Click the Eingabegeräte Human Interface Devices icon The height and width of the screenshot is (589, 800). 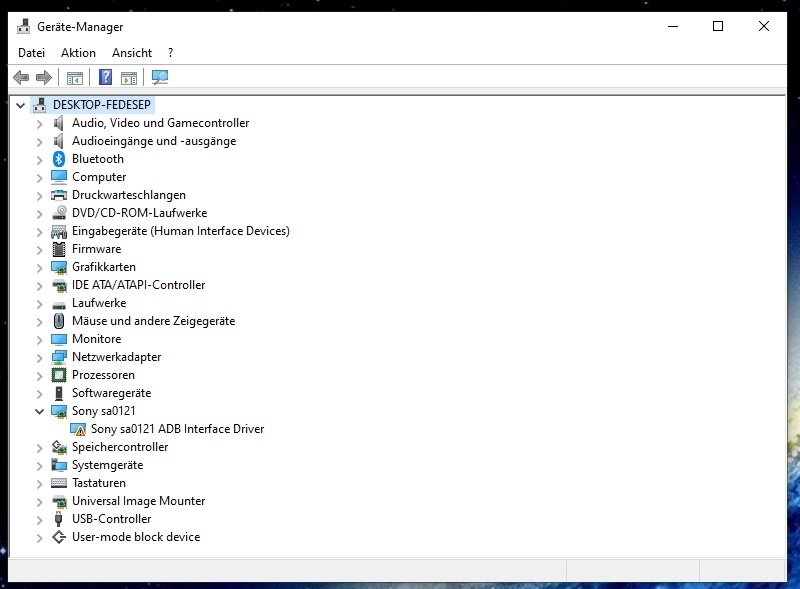(59, 231)
